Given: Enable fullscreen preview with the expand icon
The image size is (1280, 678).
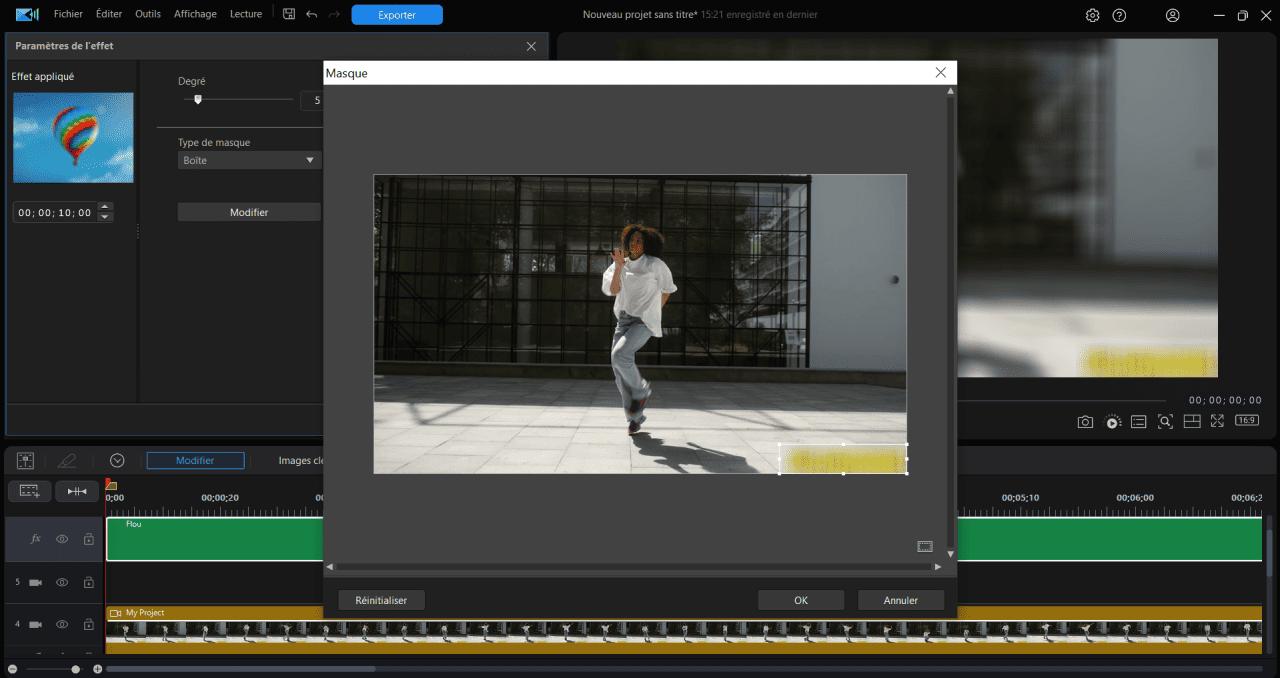Looking at the screenshot, I should tap(1218, 421).
